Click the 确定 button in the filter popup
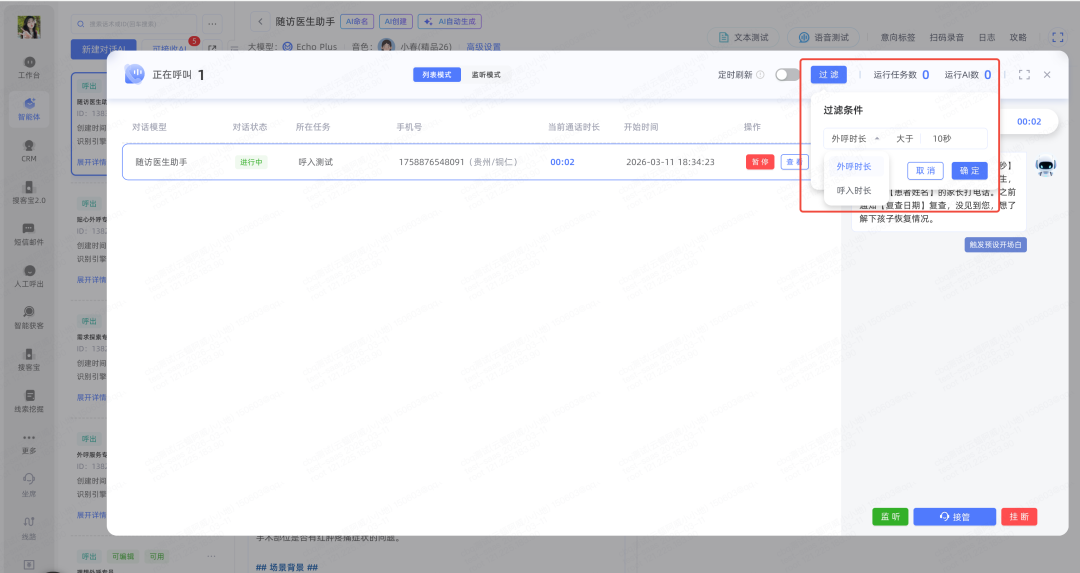This screenshot has height=573, width=1080. (x=969, y=170)
